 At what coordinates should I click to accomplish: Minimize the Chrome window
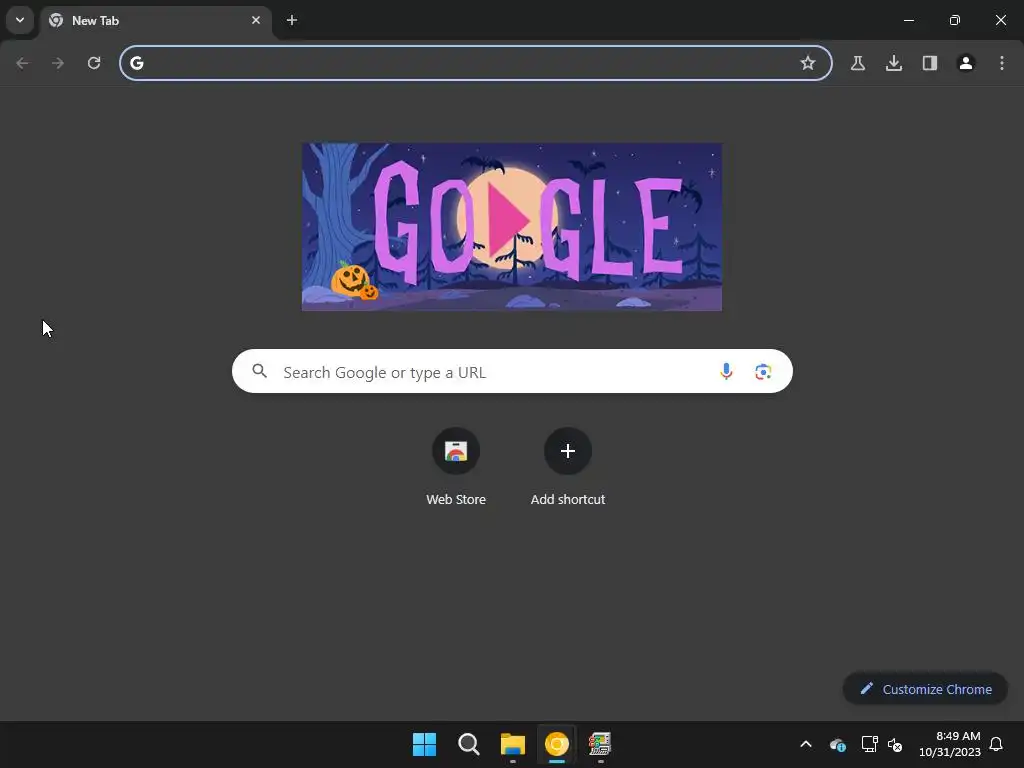pyautogui.click(x=908, y=20)
